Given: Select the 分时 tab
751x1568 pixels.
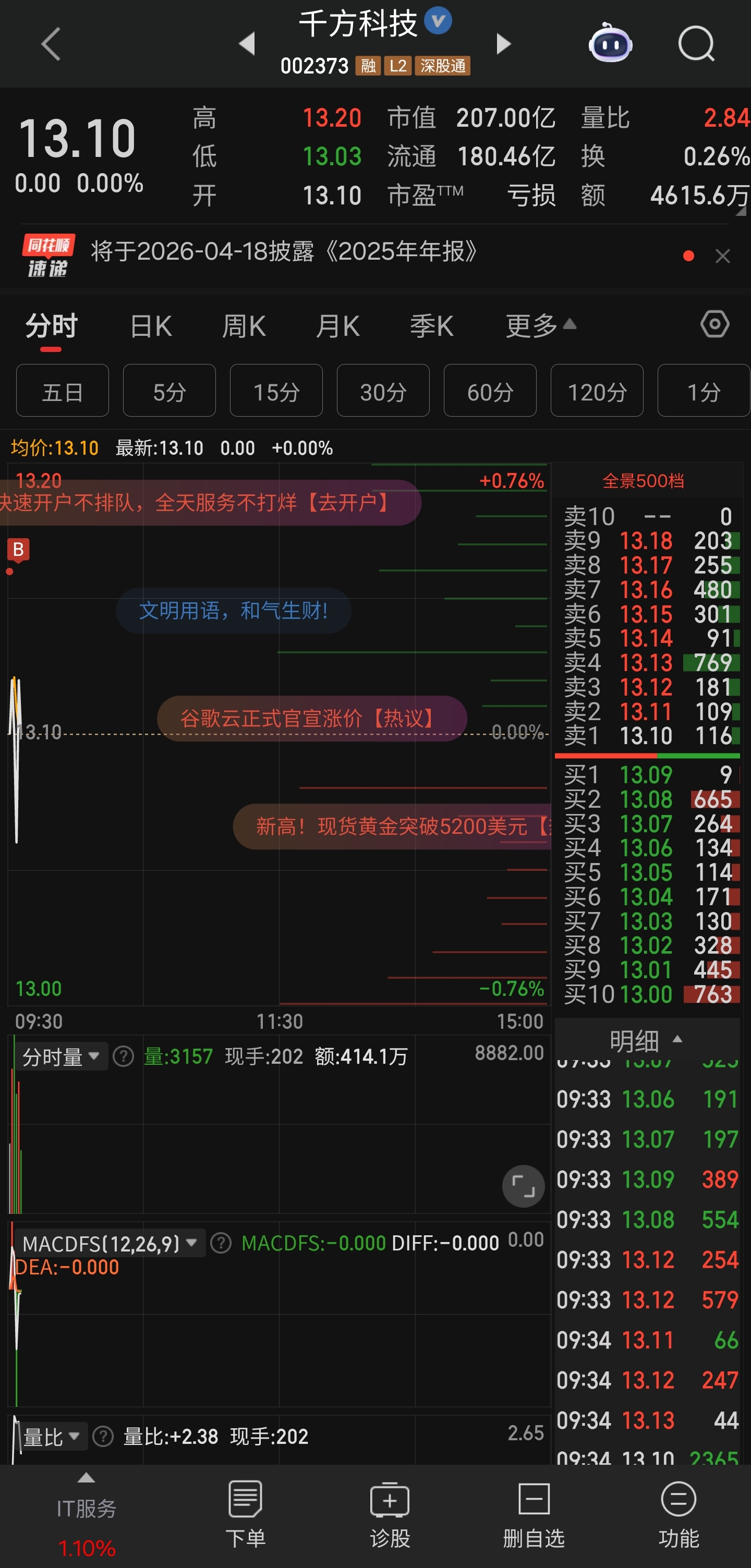Looking at the screenshot, I should (51, 326).
